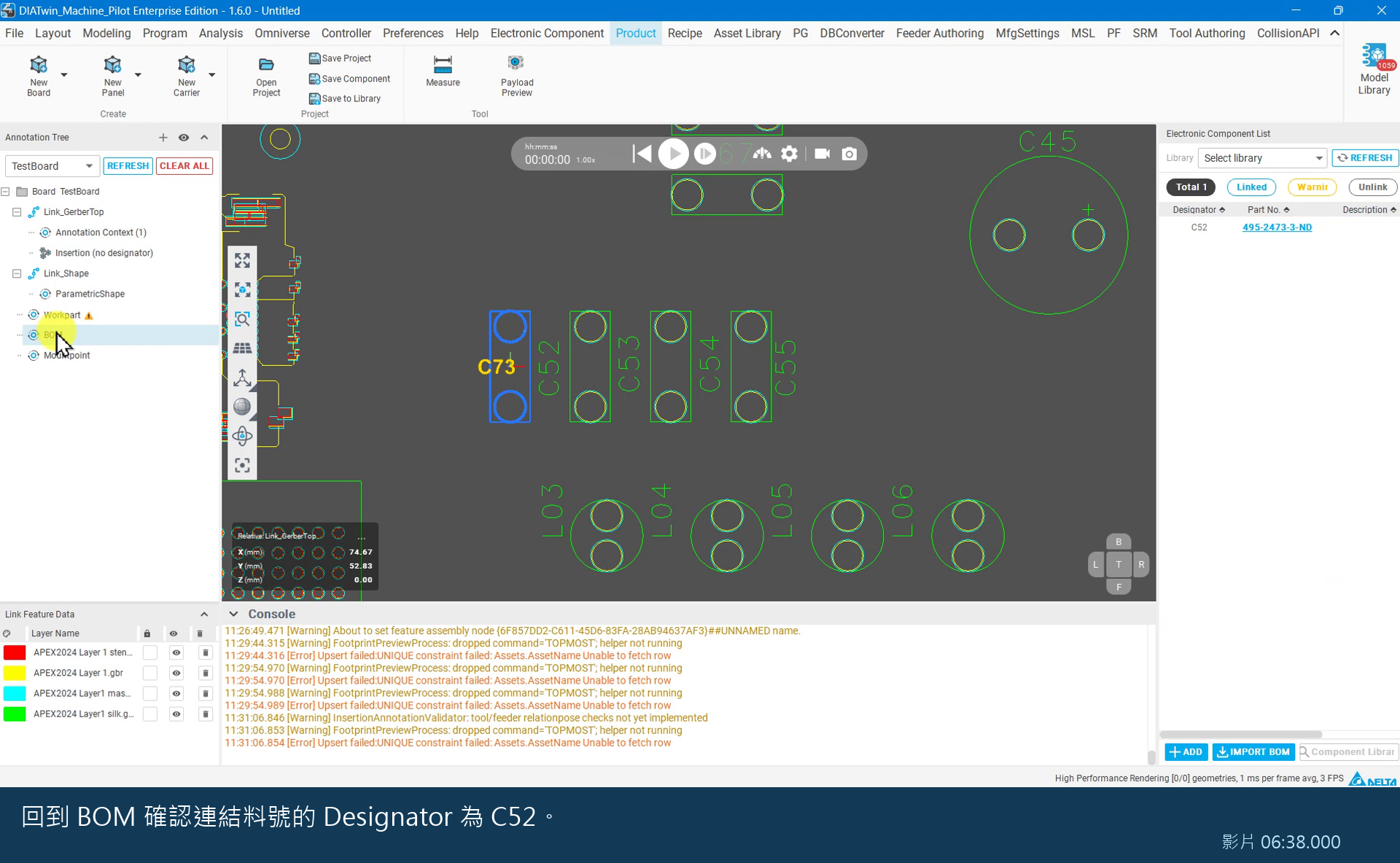Hide the APEX2024 Layer1 silk layer
Image resolution: width=1400 pixels, height=863 pixels.
point(176,714)
